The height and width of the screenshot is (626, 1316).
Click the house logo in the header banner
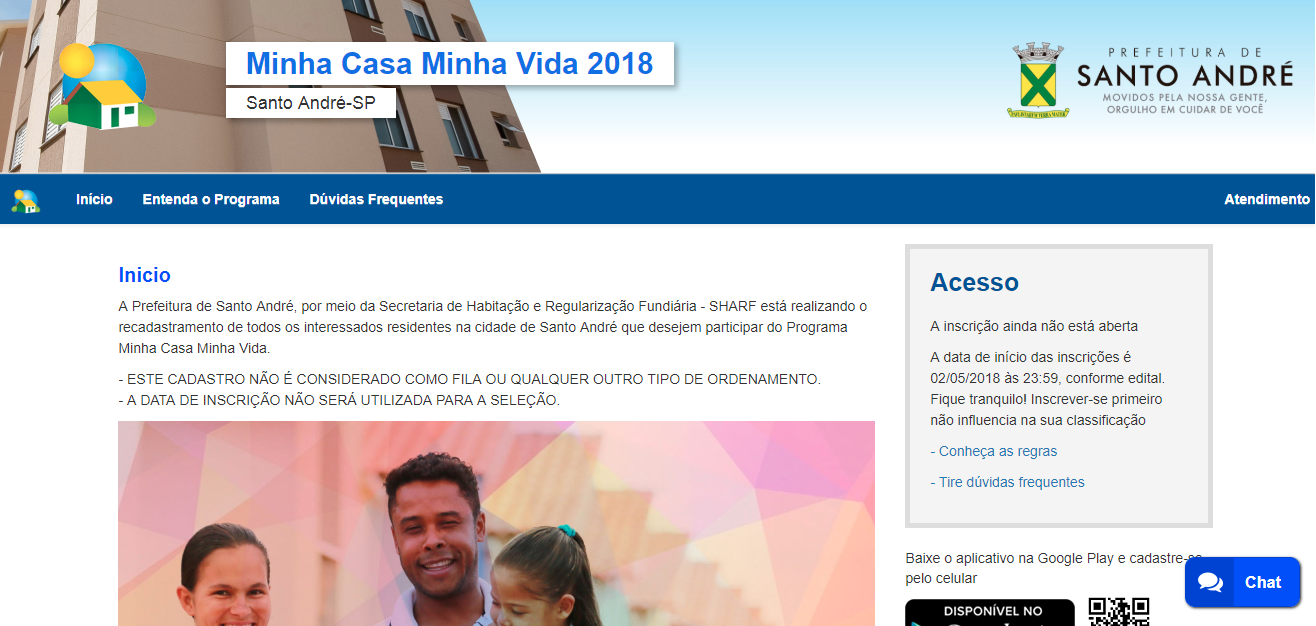(103, 87)
